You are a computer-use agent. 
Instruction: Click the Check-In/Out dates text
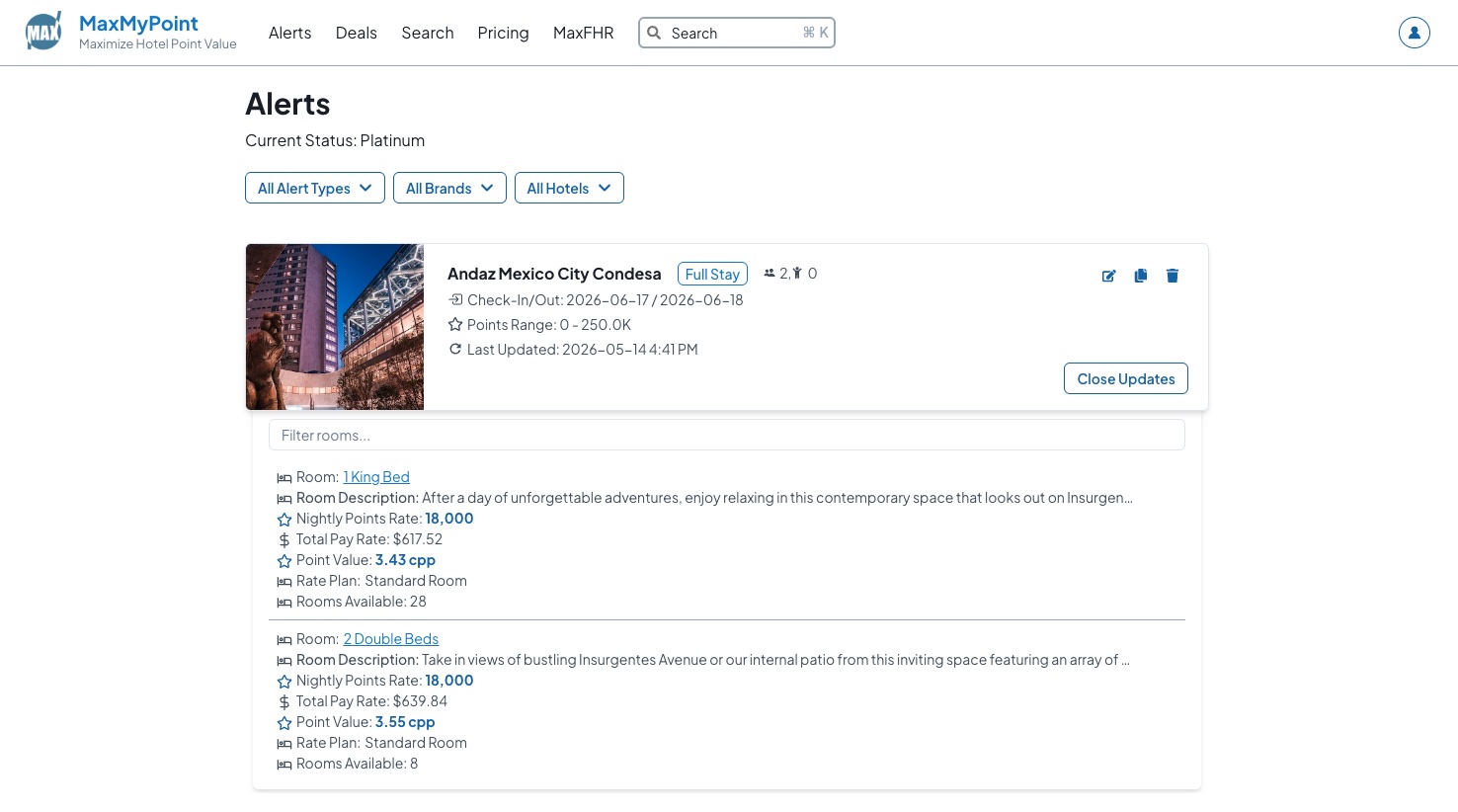coord(606,300)
